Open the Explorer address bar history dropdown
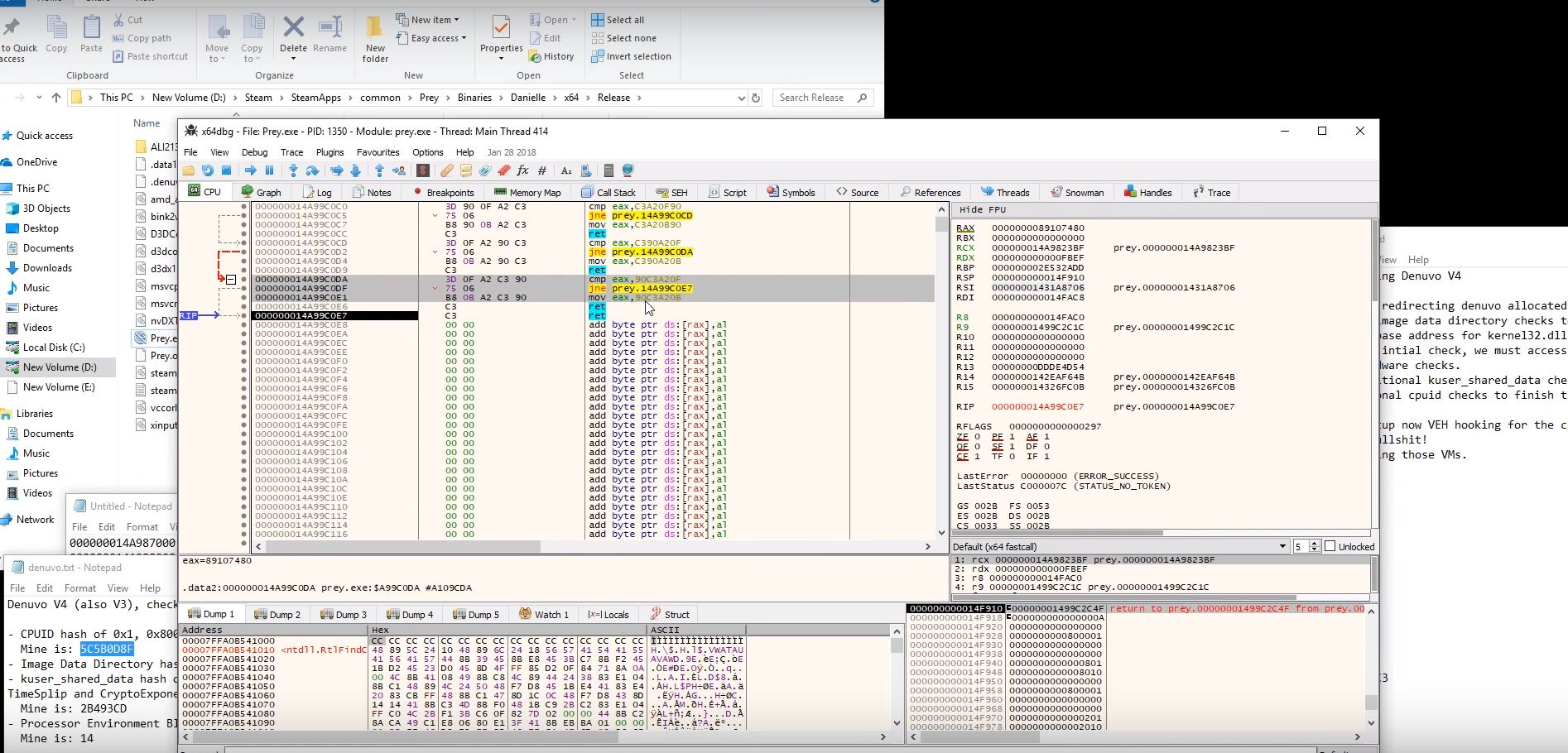The image size is (1568, 753). pyautogui.click(x=741, y=98)
